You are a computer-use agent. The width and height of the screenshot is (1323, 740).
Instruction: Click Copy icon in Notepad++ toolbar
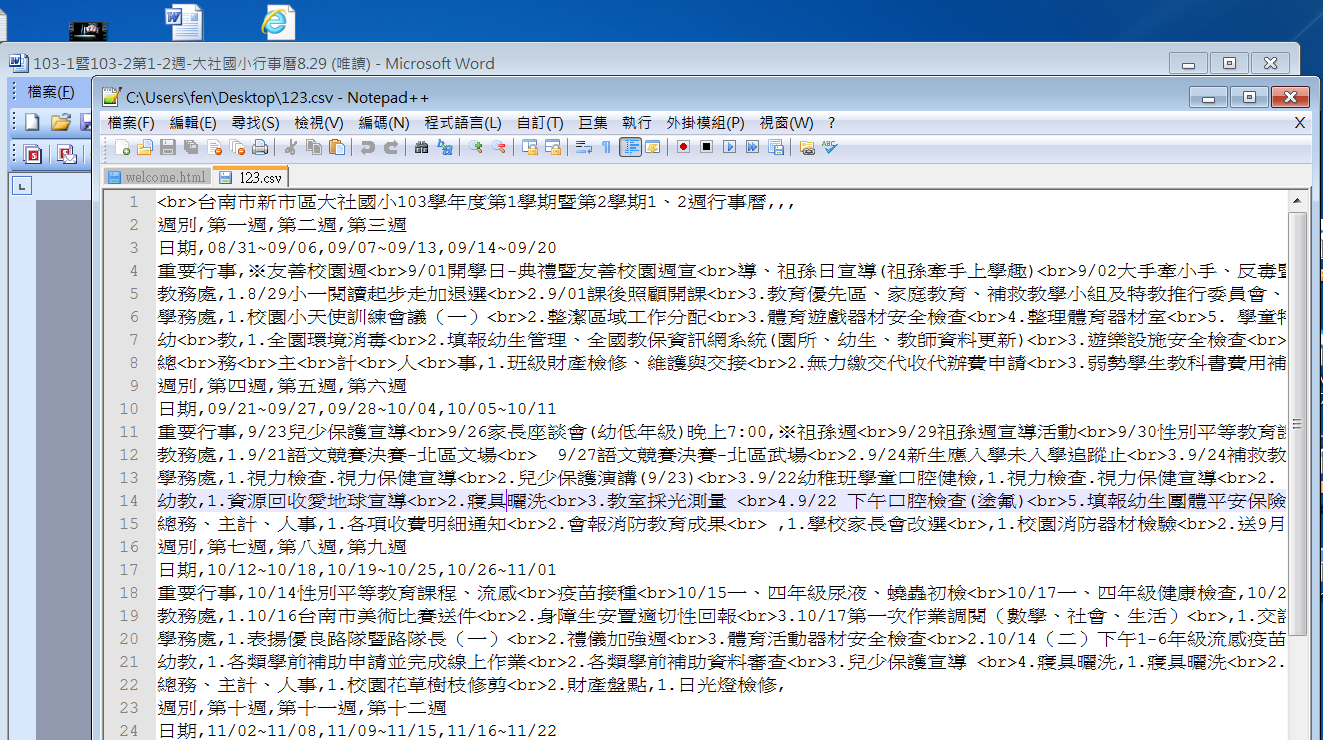(314, 147)
